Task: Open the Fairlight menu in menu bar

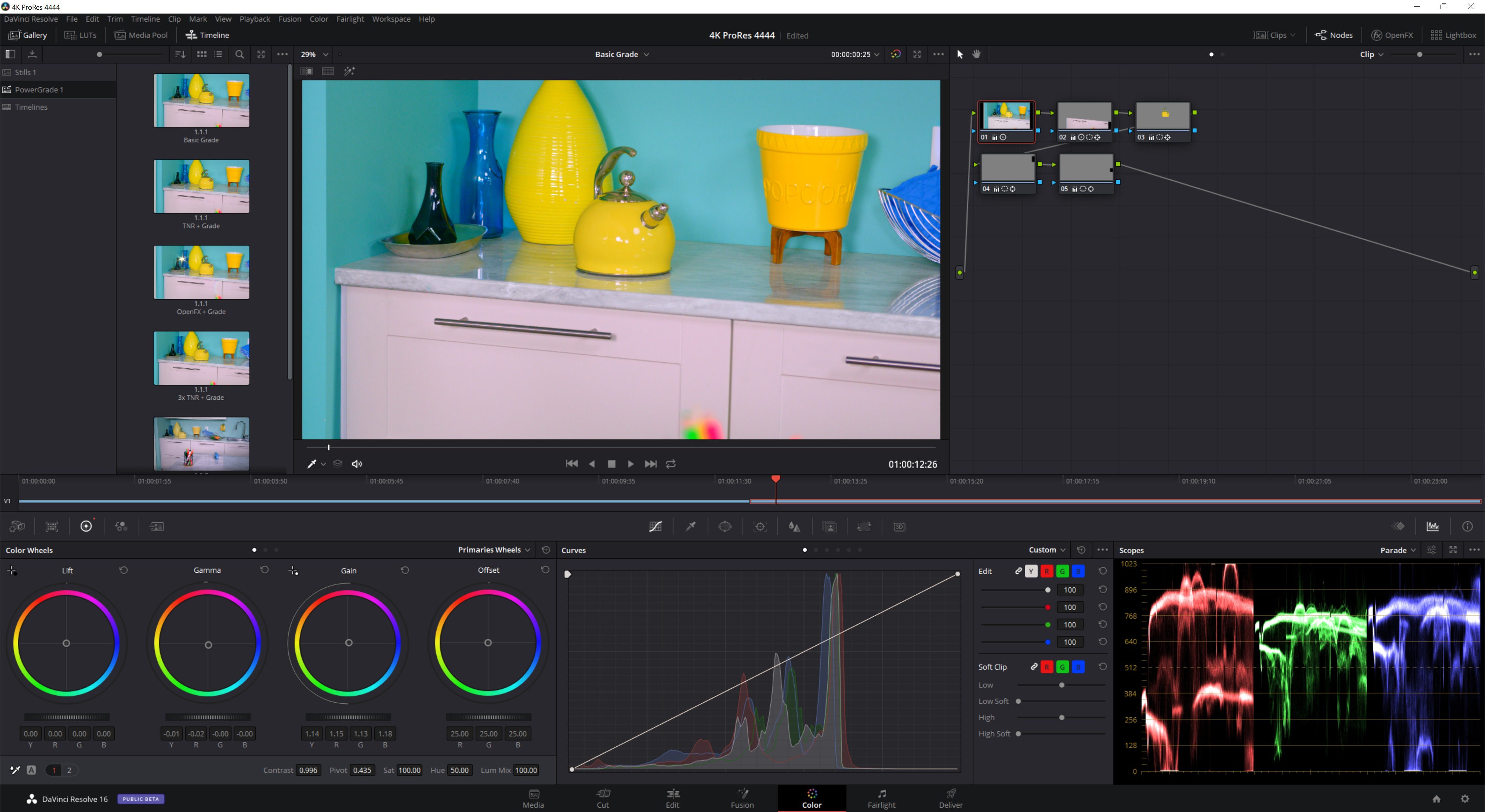Action: (x=350, y=19)
